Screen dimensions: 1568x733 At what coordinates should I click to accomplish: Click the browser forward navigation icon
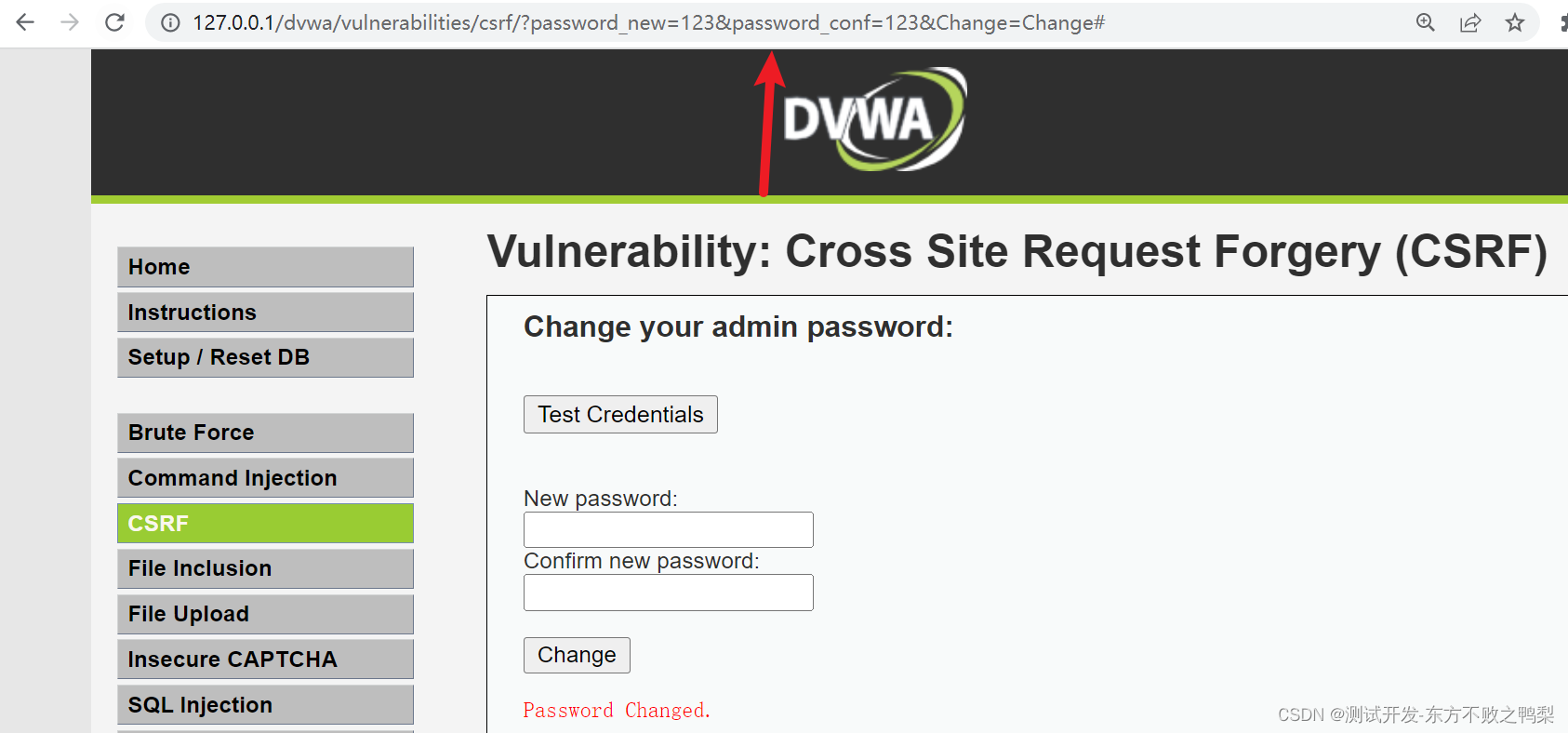[69, 22]
